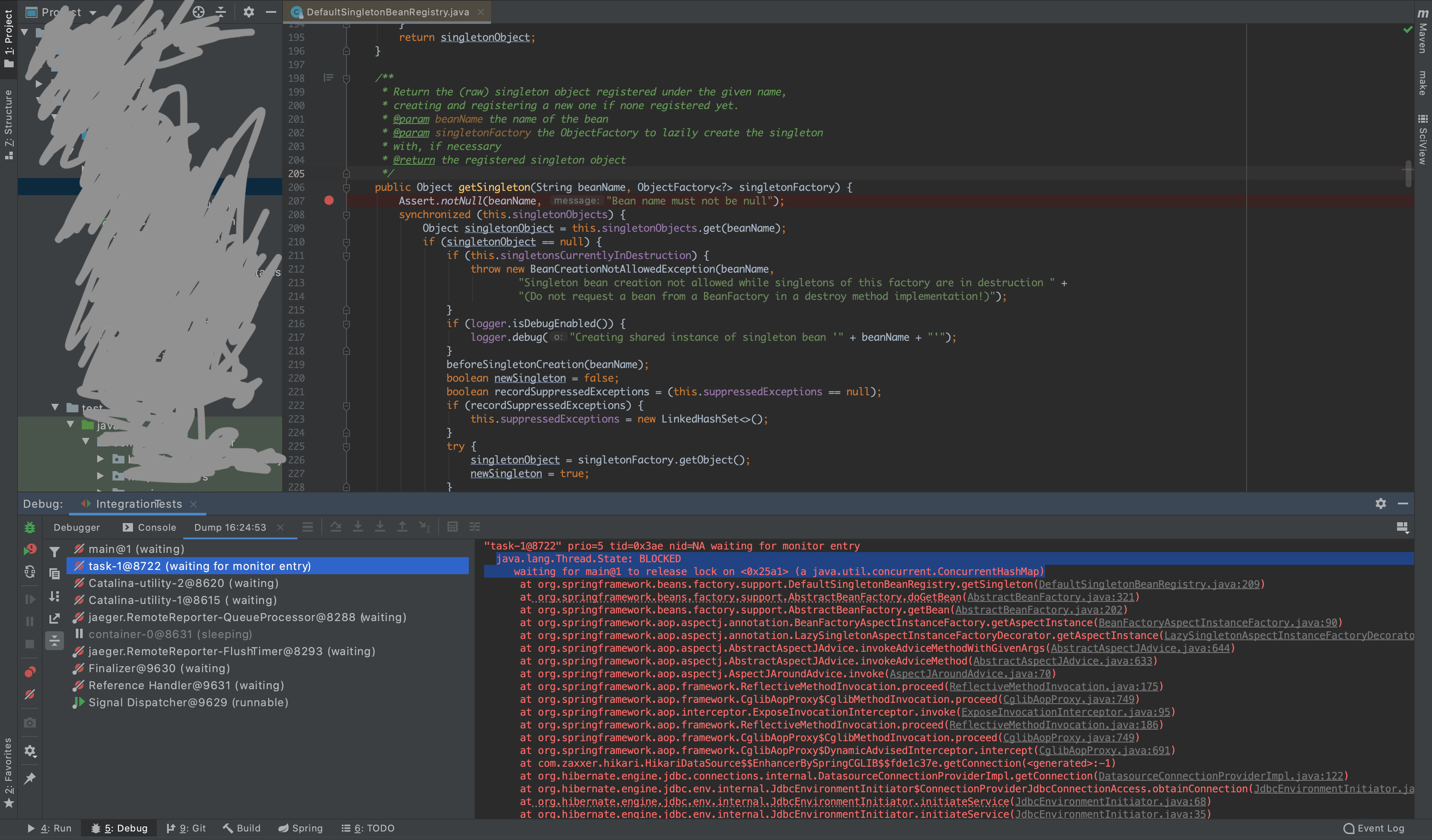
Task: Toggle breakpoint on line 207
Action: point(329,201)
